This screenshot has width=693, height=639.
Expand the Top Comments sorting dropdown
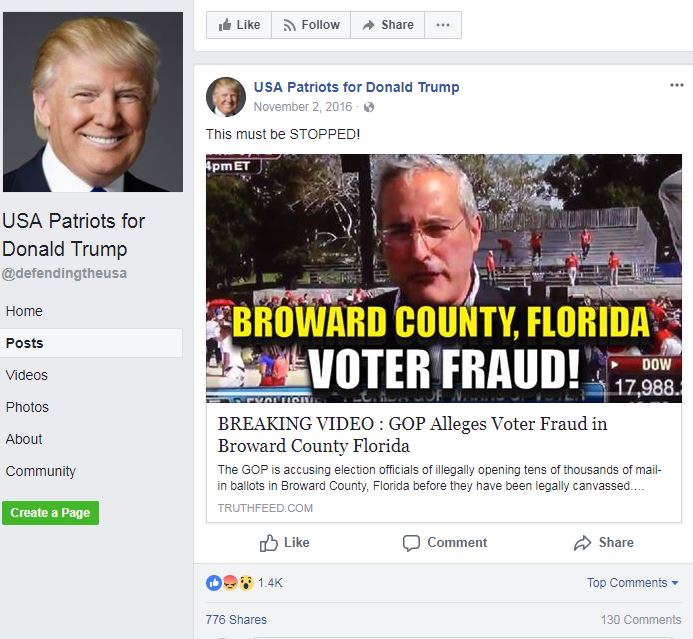pos(632,583)
